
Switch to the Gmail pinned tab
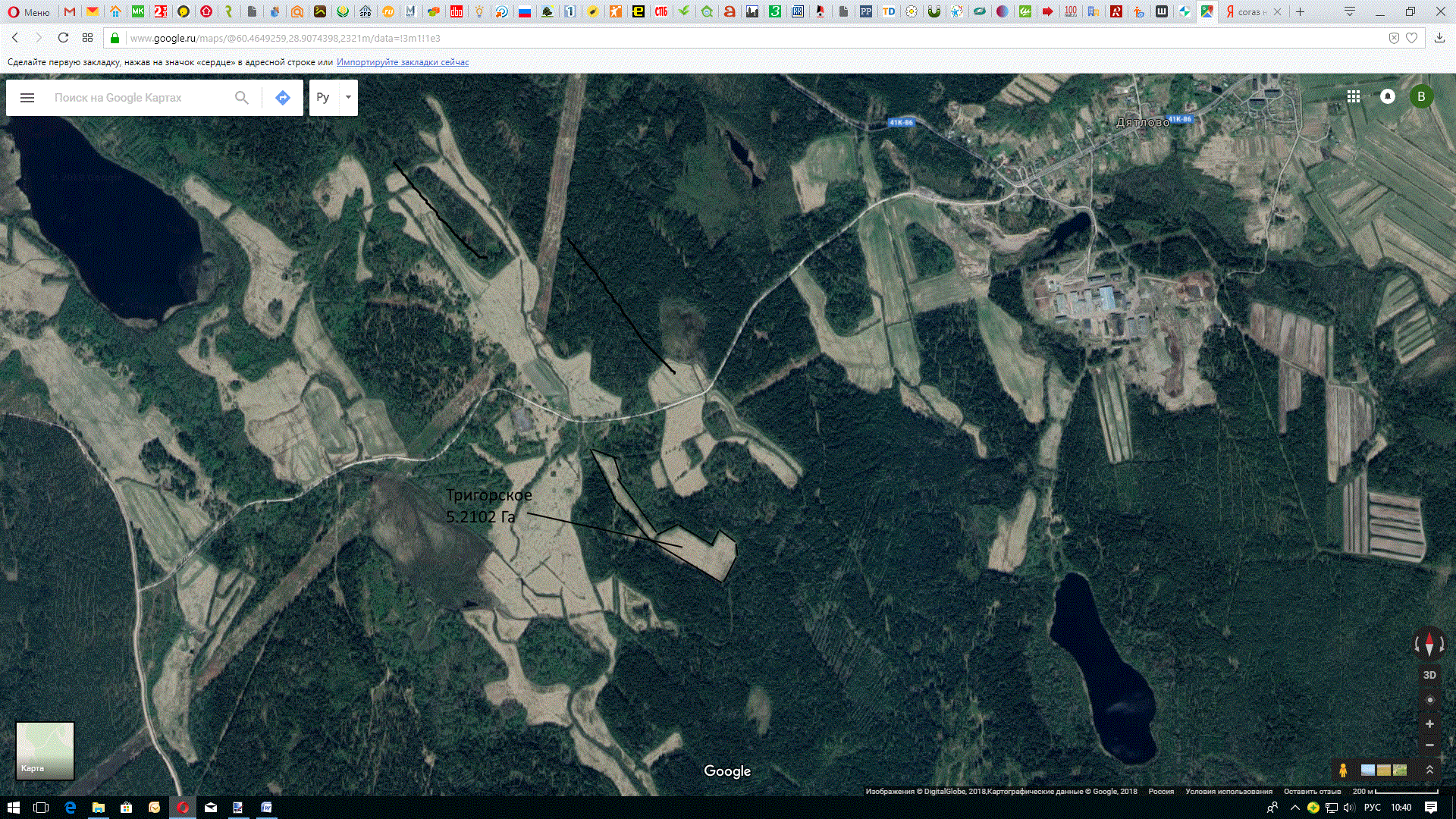70,11
